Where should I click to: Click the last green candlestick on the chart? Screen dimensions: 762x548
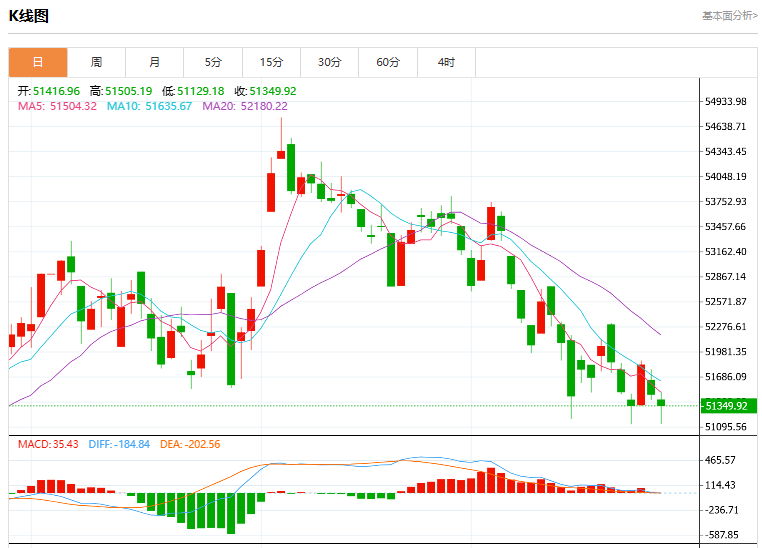(x=661, y=403)
